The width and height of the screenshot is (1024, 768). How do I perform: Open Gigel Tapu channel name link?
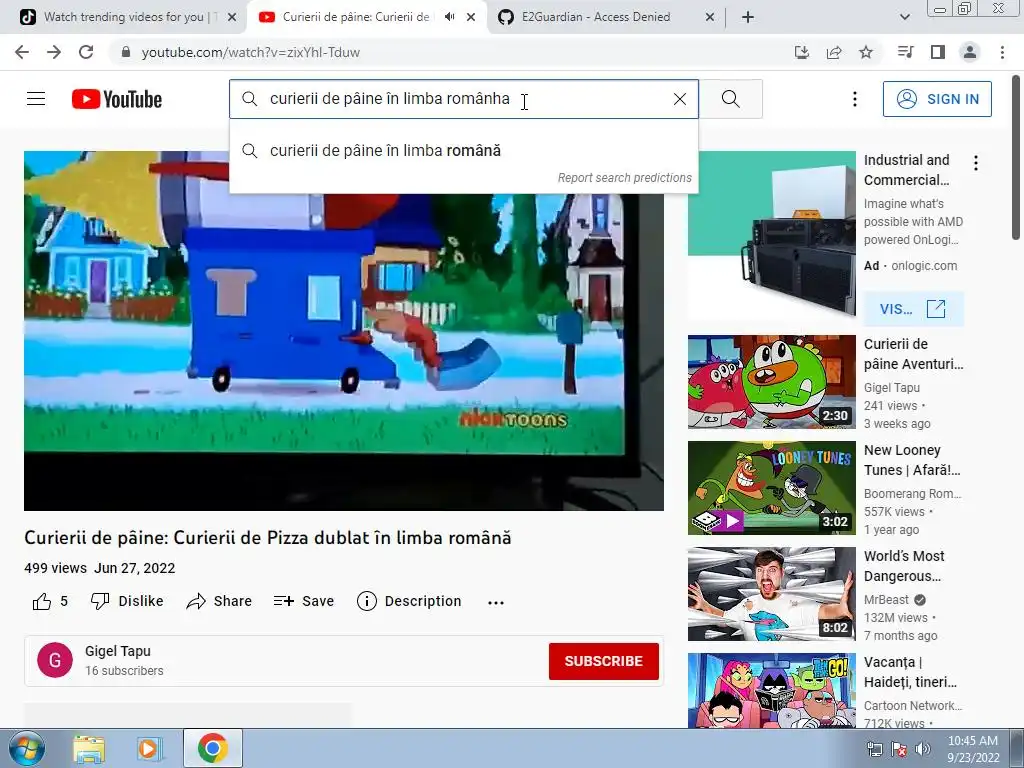pyautogui.click(x=118, y=651)
